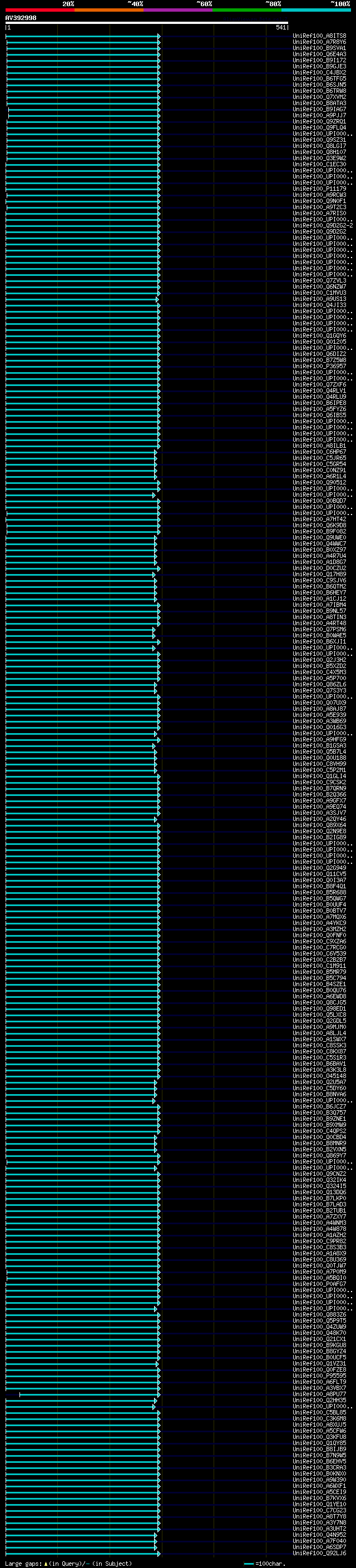356x1568 pixels.
Task: Click the green ~80% identity legend bar
Action: tap(247, 10)
